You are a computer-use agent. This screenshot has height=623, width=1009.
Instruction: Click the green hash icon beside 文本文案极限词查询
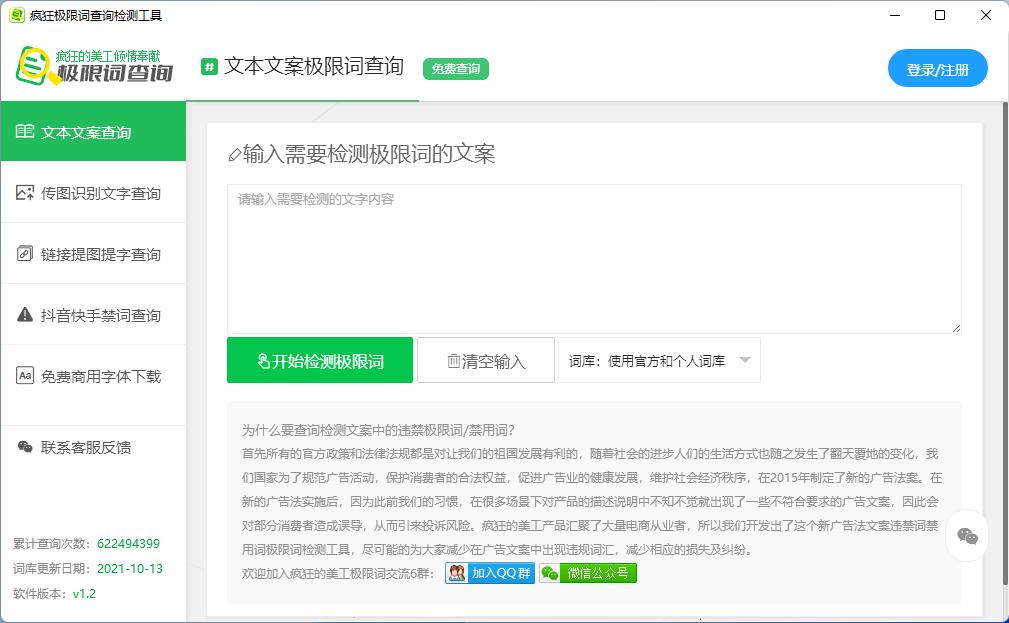(209, 67)
